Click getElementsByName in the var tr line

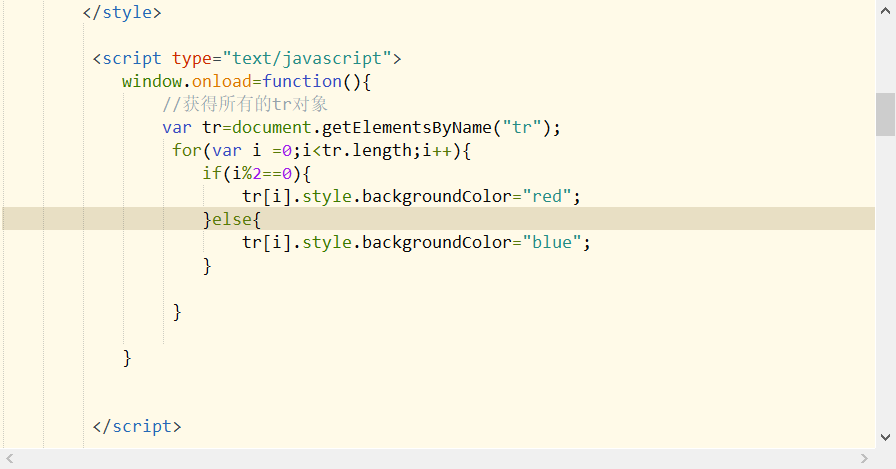(x=407, y=127)
